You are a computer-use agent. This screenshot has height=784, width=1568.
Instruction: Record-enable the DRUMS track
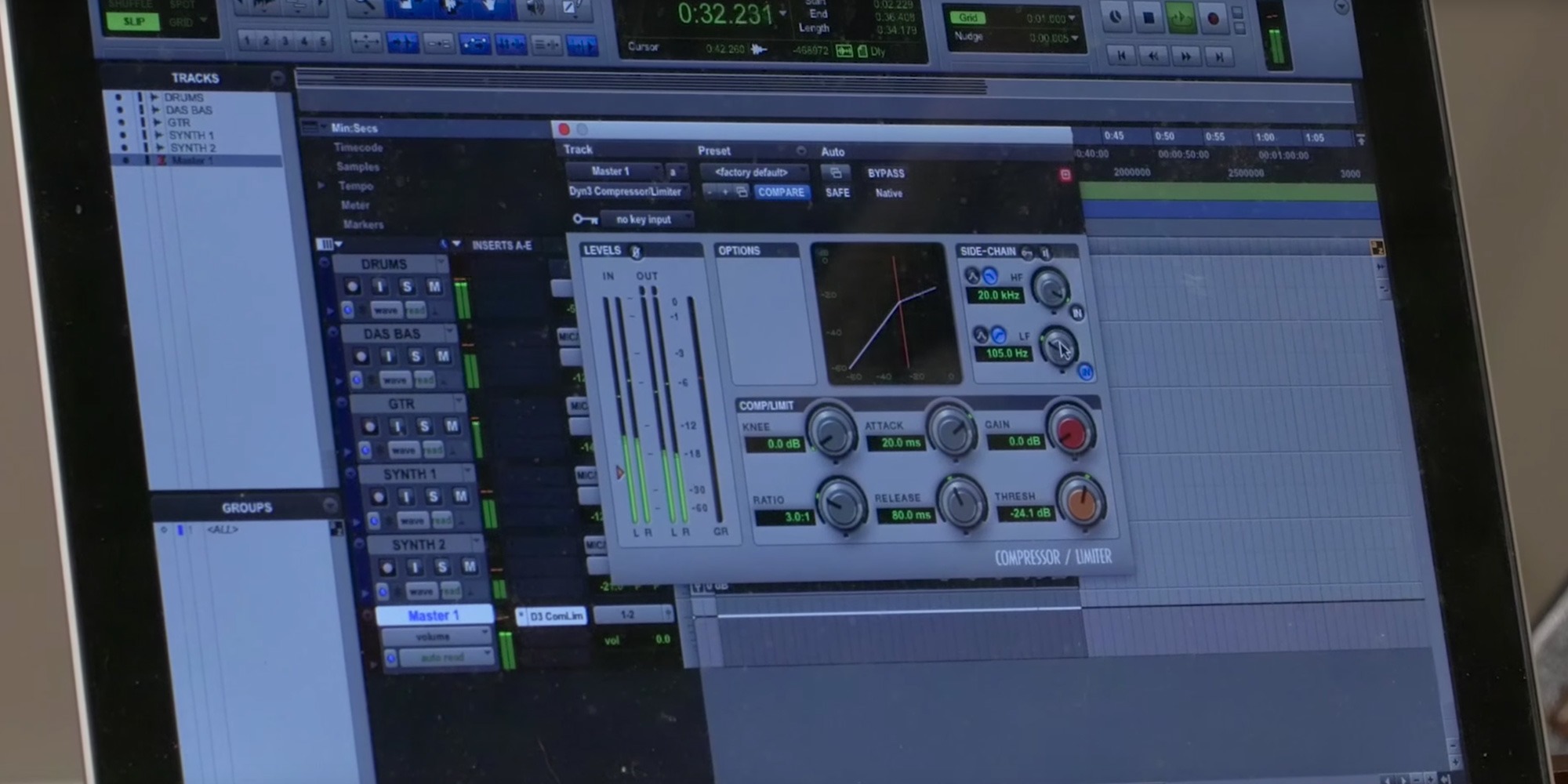click(352, 286)
